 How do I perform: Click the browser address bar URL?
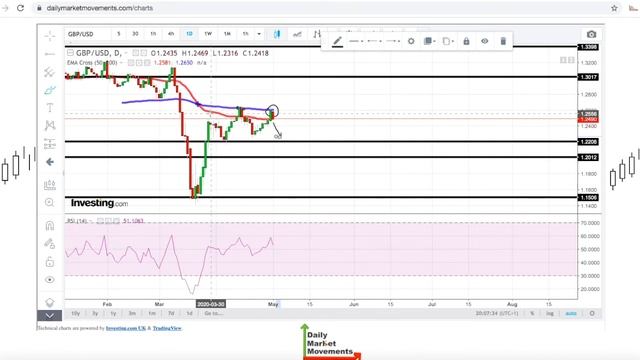(100, 8)
